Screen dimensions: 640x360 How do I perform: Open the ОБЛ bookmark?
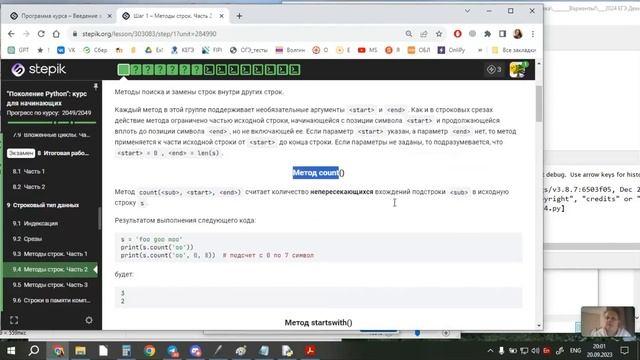[x=419, y=50]
